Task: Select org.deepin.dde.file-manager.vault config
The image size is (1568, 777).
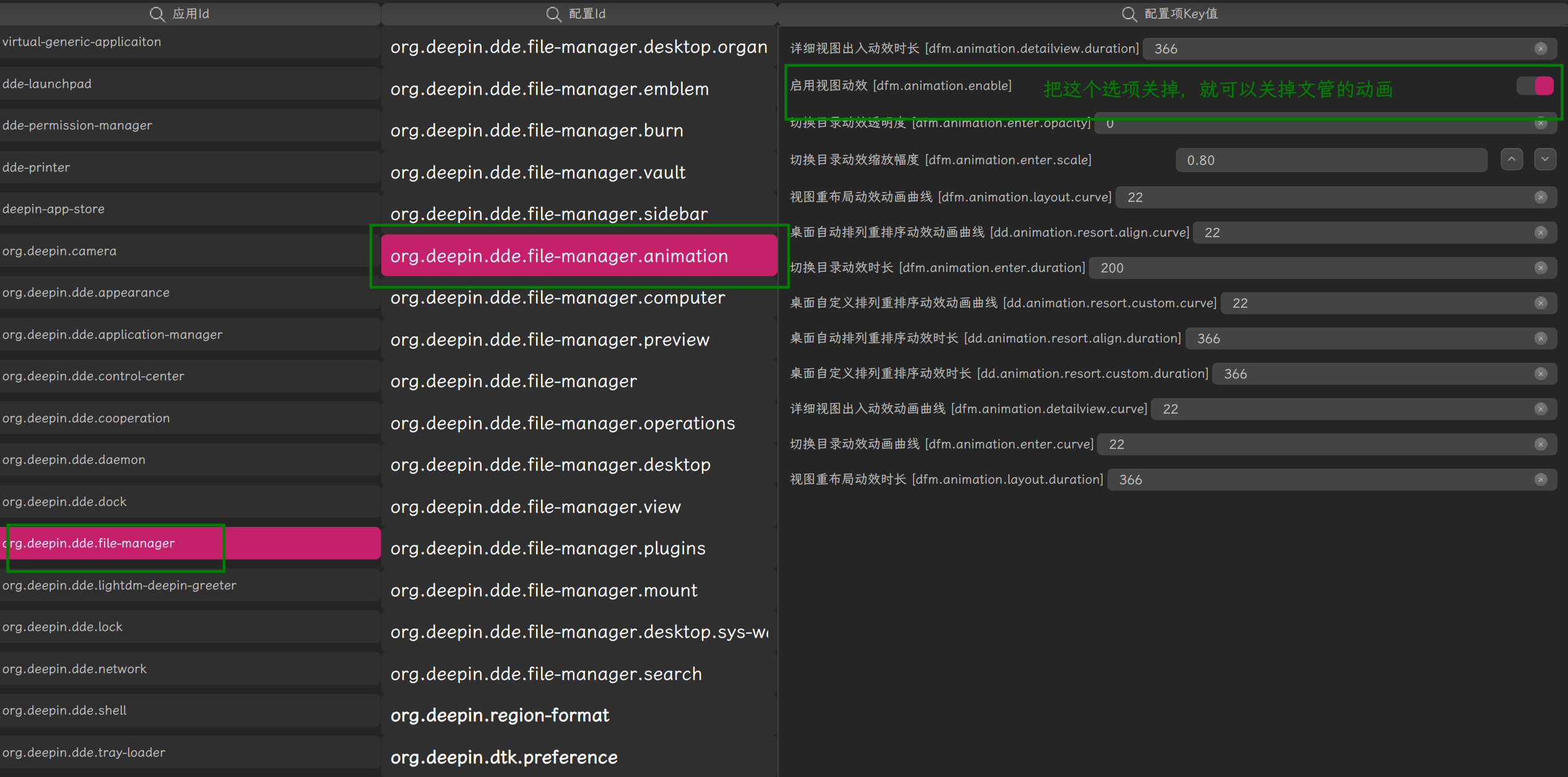Action: (579, 172)
